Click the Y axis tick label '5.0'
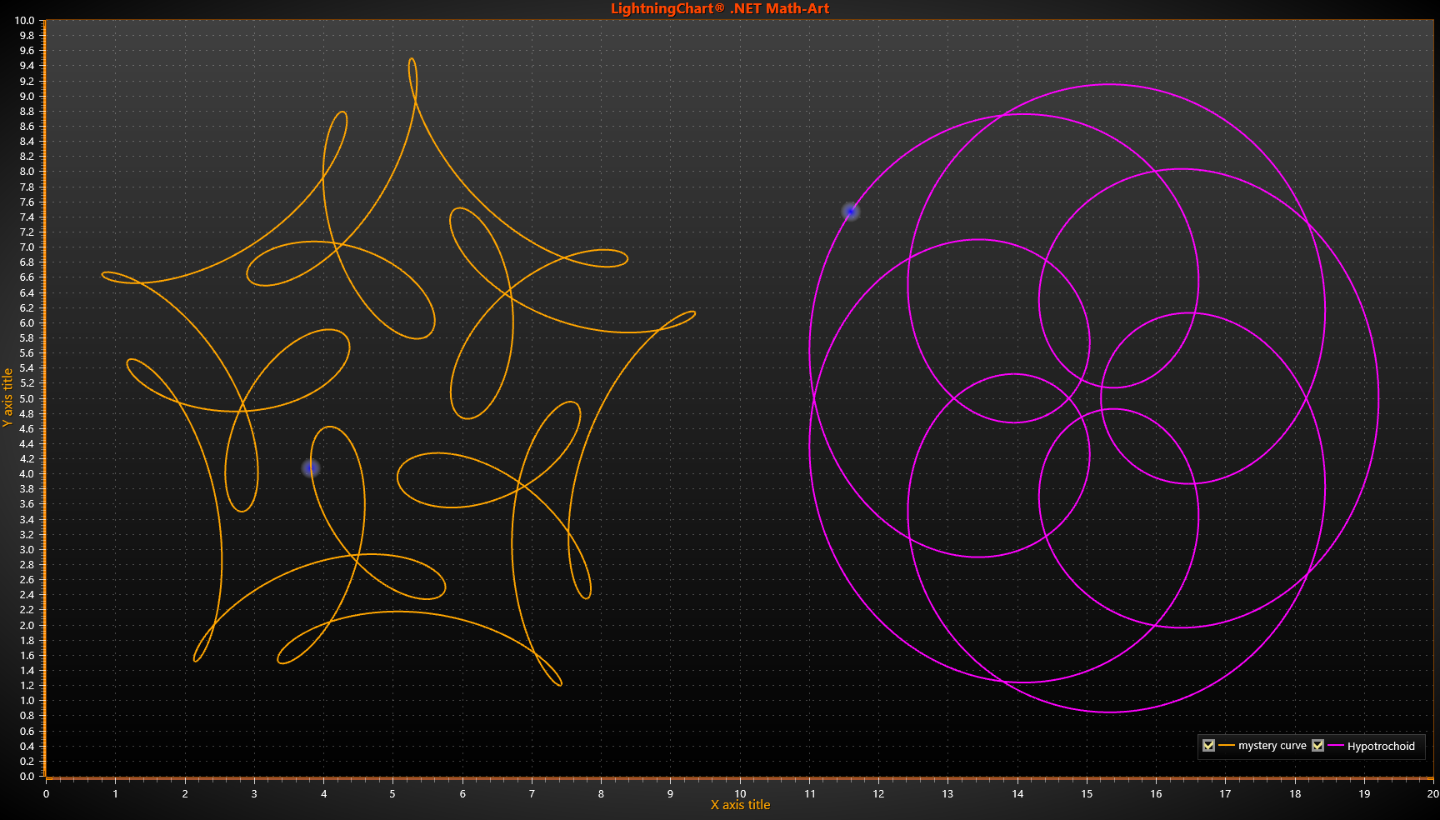1440x820 pixels. 27,399
